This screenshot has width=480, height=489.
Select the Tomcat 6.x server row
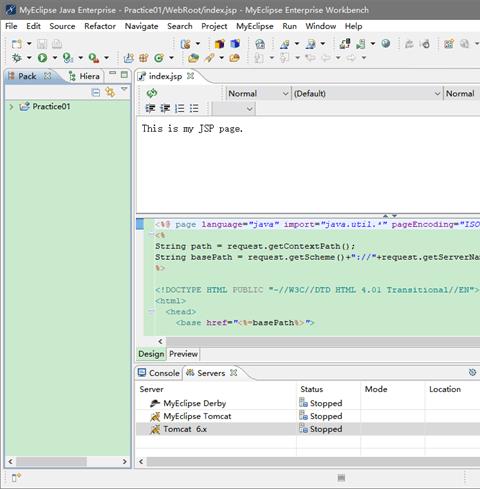[308, 429]
